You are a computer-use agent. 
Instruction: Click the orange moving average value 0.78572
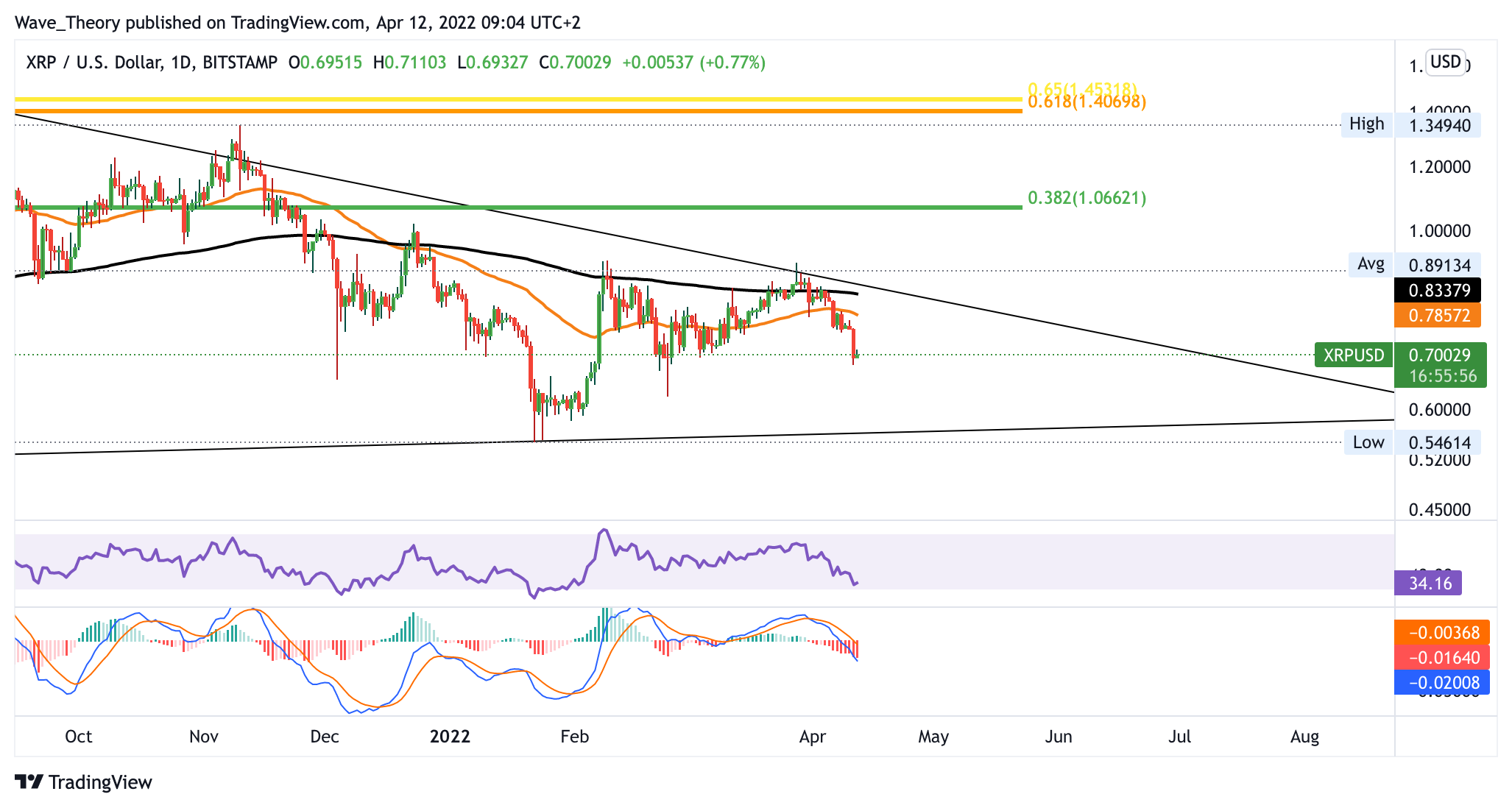(1439, 316)
